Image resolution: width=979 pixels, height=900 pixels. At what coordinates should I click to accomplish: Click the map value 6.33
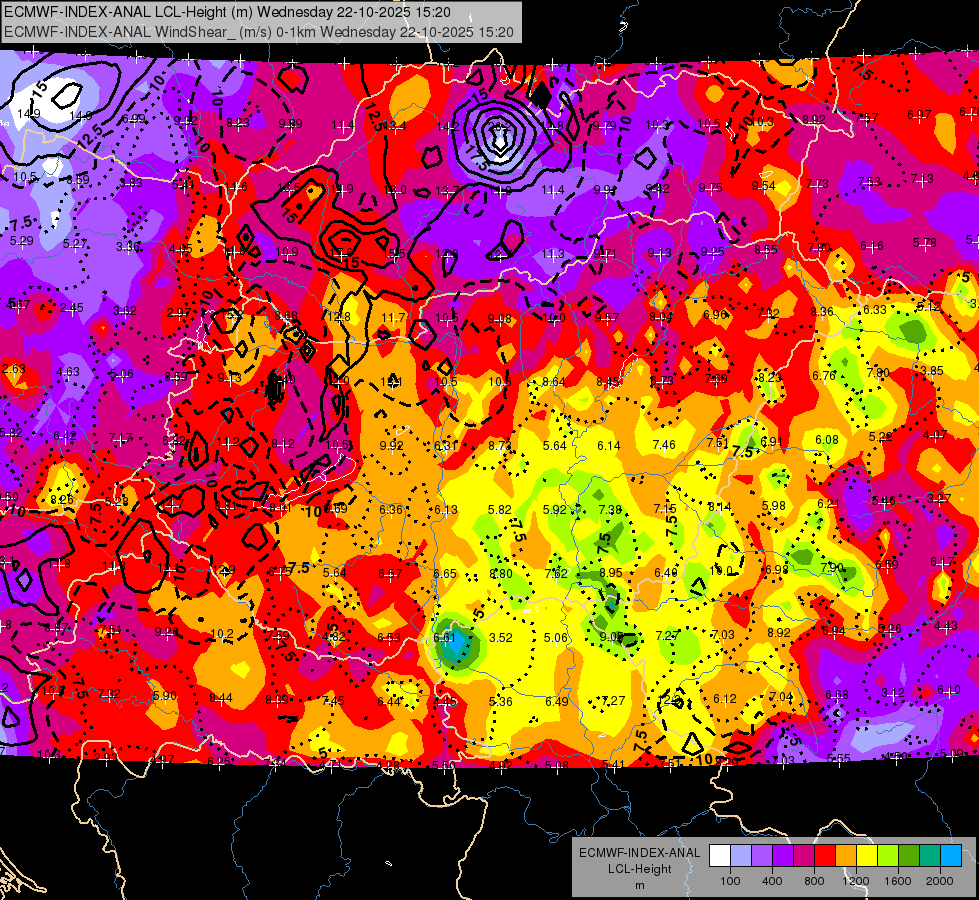pos(875,309)
